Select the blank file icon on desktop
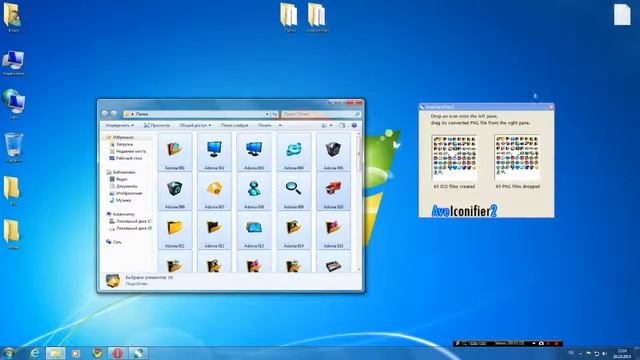The height and width of the screenshot is (360, 640). click(622, 14)
